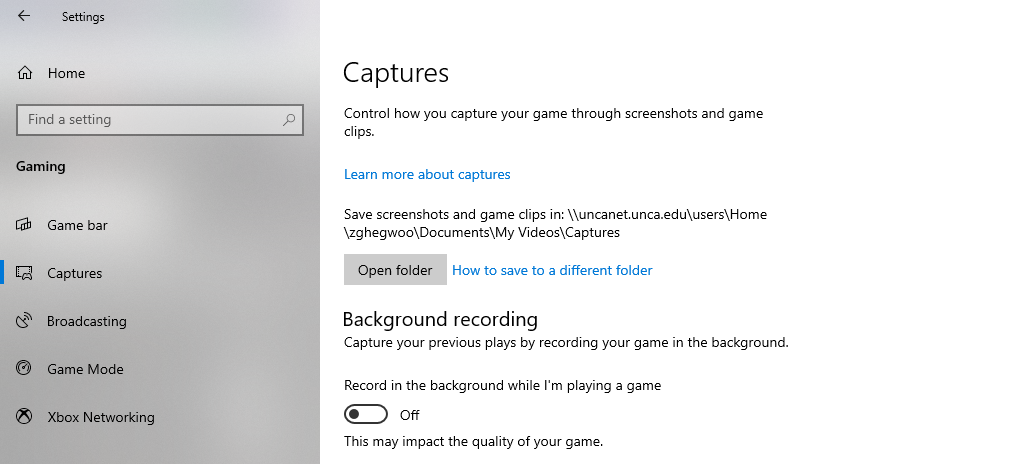Open the Game bar settings page
The height and width of the screenshot is (464, 1023).
click(x=77, y=225)
